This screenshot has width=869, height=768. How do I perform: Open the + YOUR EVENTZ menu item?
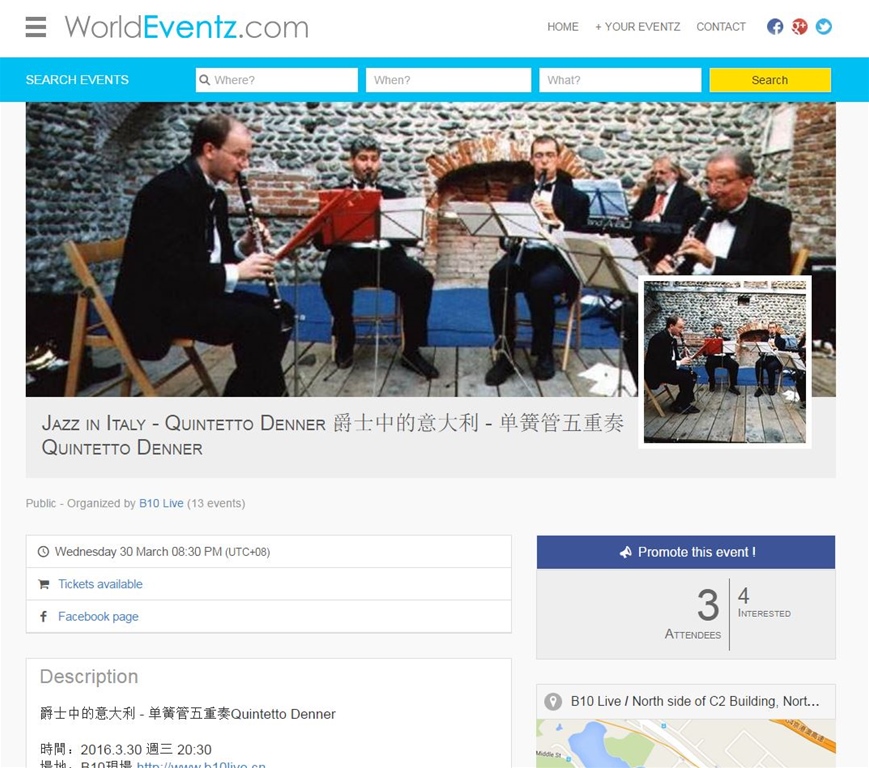637,27
